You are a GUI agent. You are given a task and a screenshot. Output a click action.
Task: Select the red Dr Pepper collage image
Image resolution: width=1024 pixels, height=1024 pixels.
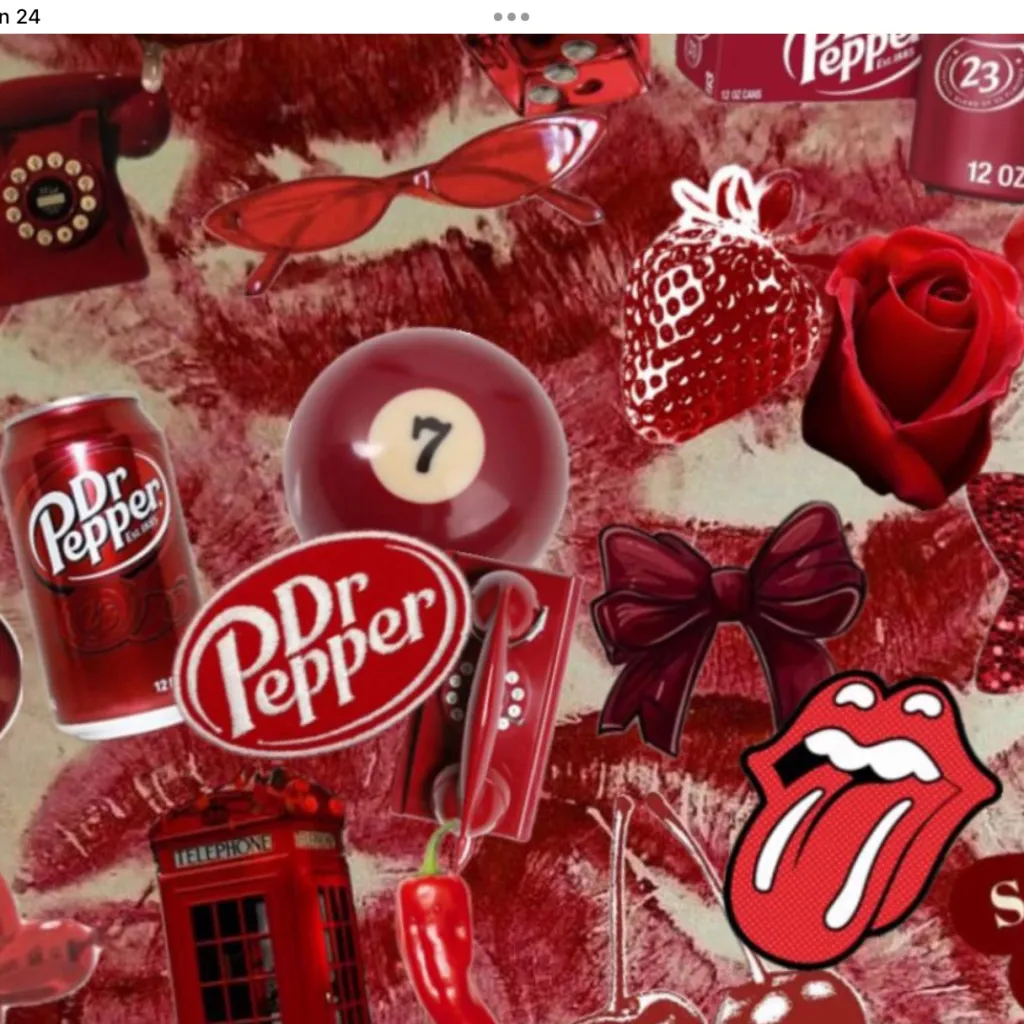[512, 529]
